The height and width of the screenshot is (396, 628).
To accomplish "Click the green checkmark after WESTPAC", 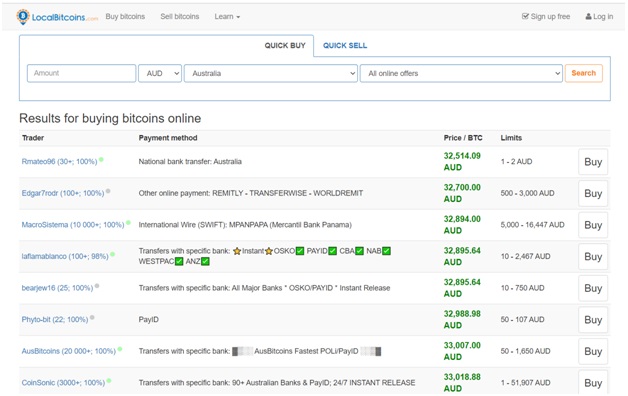I will (x=179, y=261).
